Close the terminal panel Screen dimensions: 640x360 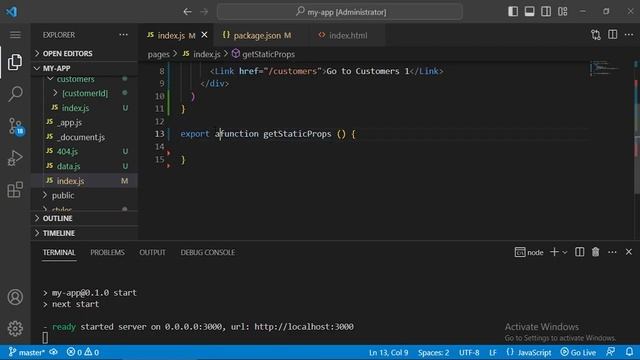click(629, 252)
